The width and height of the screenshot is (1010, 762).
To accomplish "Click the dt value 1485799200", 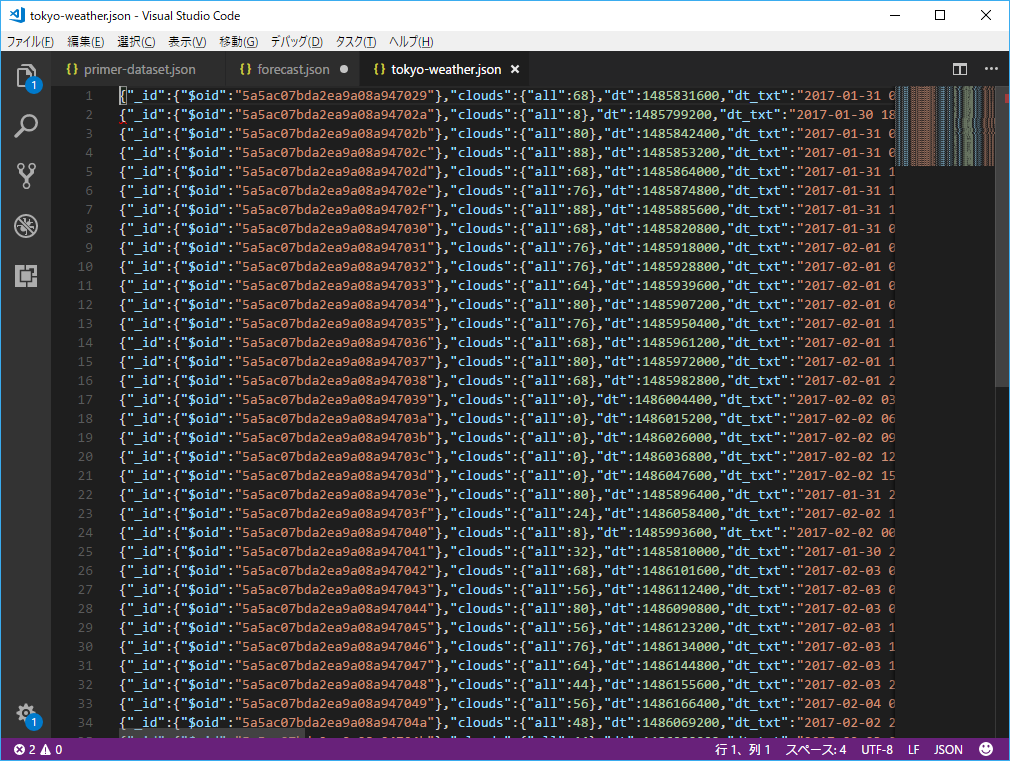I will tap(673, 115).
